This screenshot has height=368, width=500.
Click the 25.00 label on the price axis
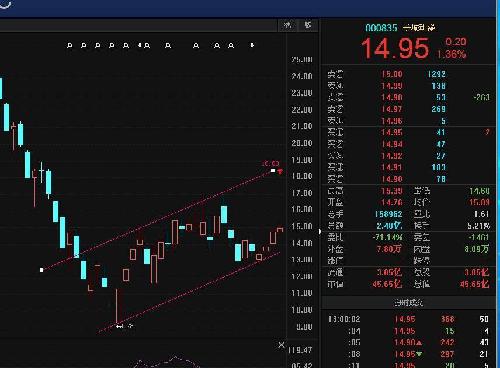(x=302, y=60)
